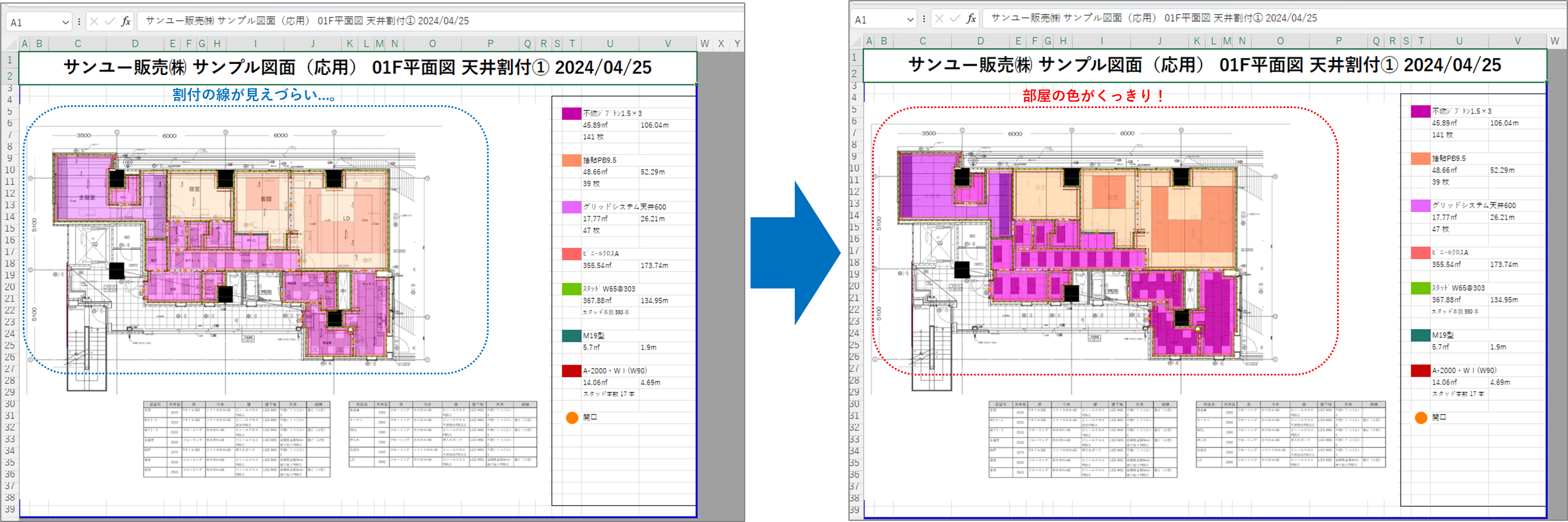1568x522 pixels.
Task: Select column Y header in left window
Action: point(737,44)
